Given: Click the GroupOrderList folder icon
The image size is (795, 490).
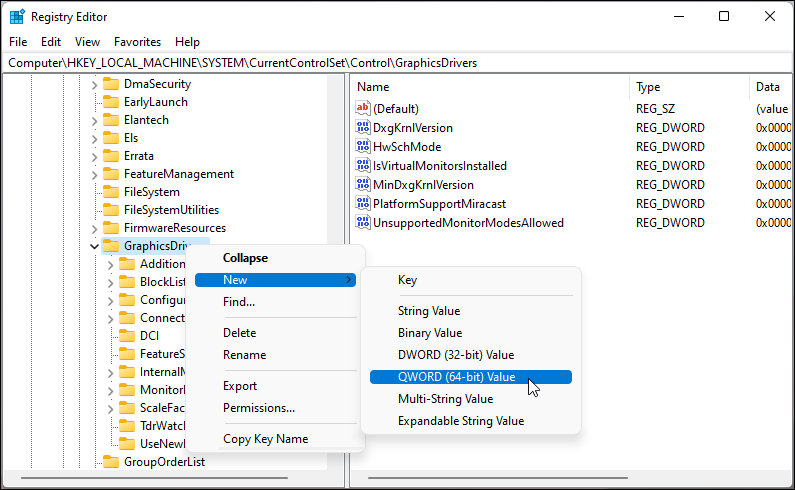Looking at the screenshot, I should pos(111,462).
